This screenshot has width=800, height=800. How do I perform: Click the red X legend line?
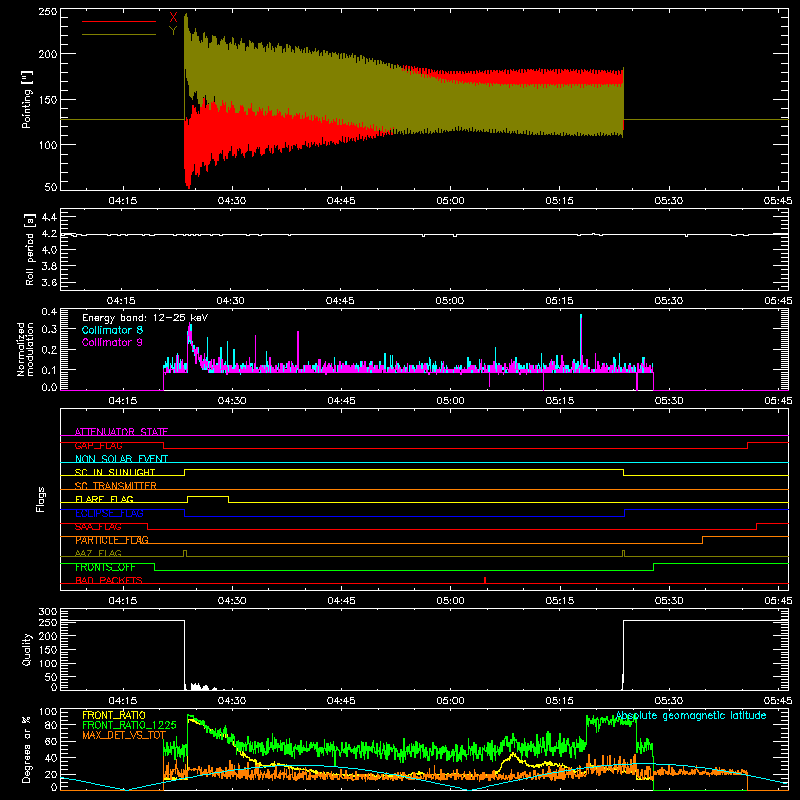[x=119, y=21]
